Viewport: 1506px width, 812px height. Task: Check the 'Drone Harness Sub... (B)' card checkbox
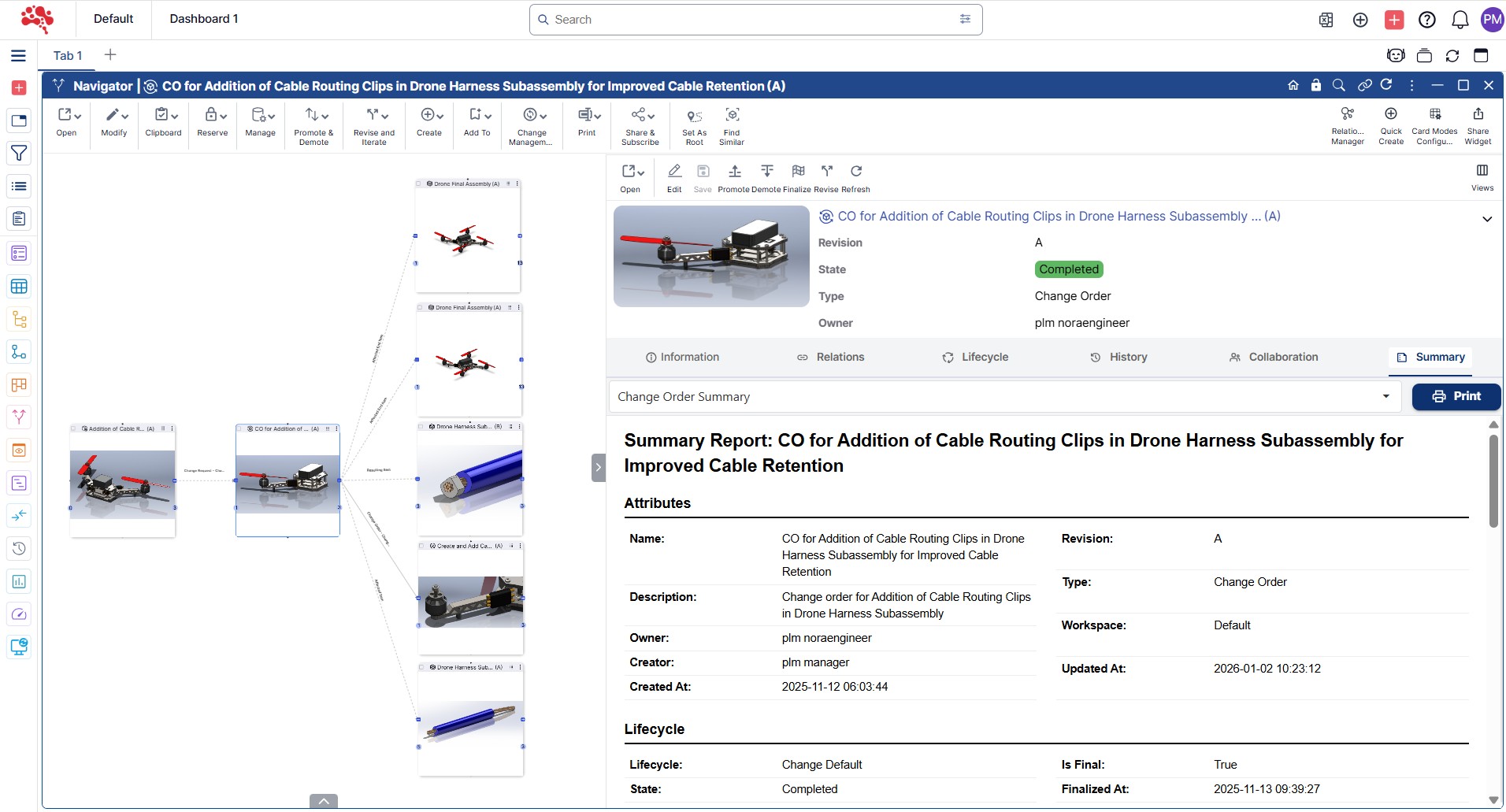coord(421,426)
